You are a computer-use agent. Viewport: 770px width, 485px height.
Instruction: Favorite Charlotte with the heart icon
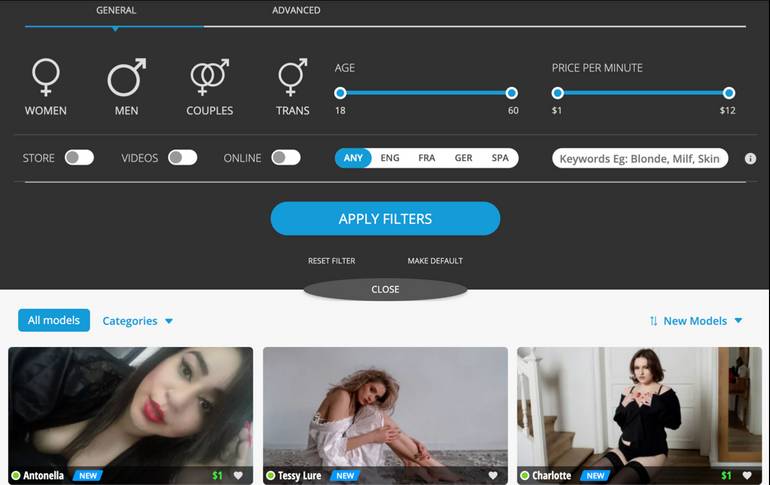click(x=747, y=475)
